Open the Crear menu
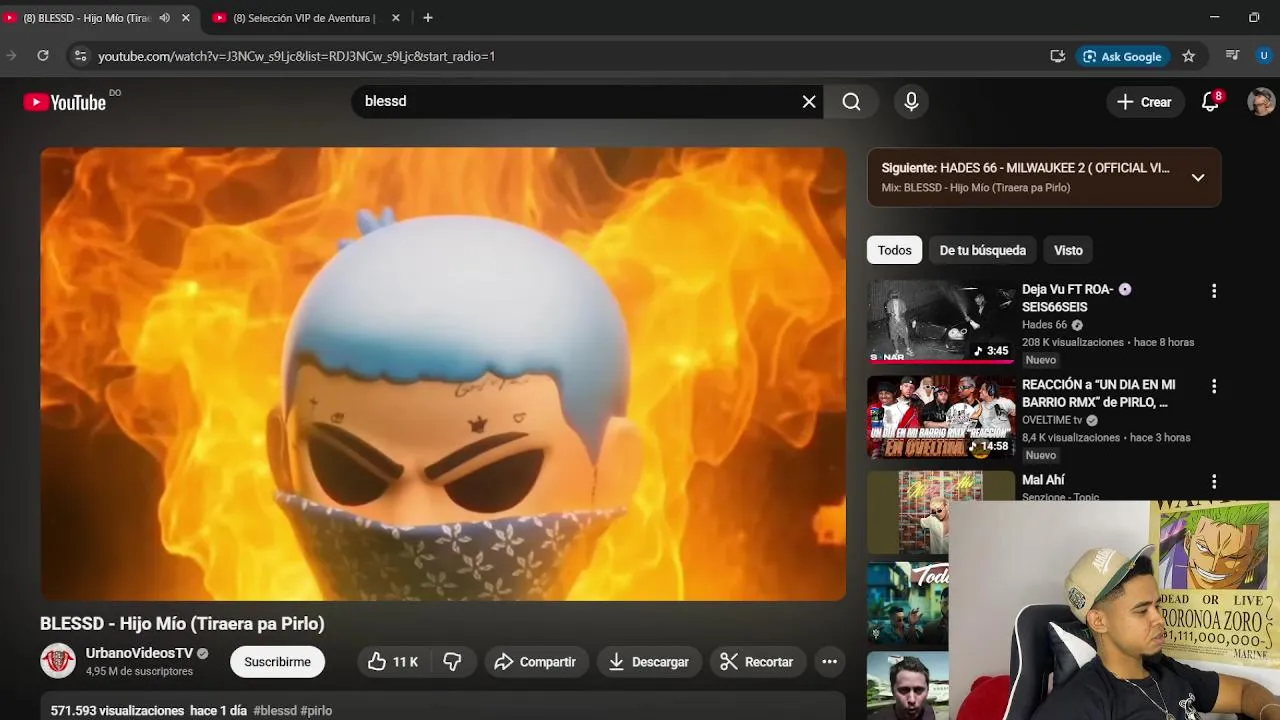 (1144, 102)
